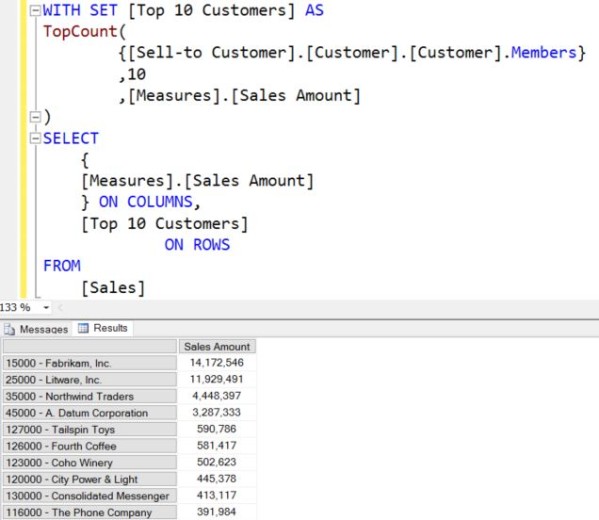599x520 pixels.
Task: Click the 590,786 sales value cell
Action: [217, 429]
